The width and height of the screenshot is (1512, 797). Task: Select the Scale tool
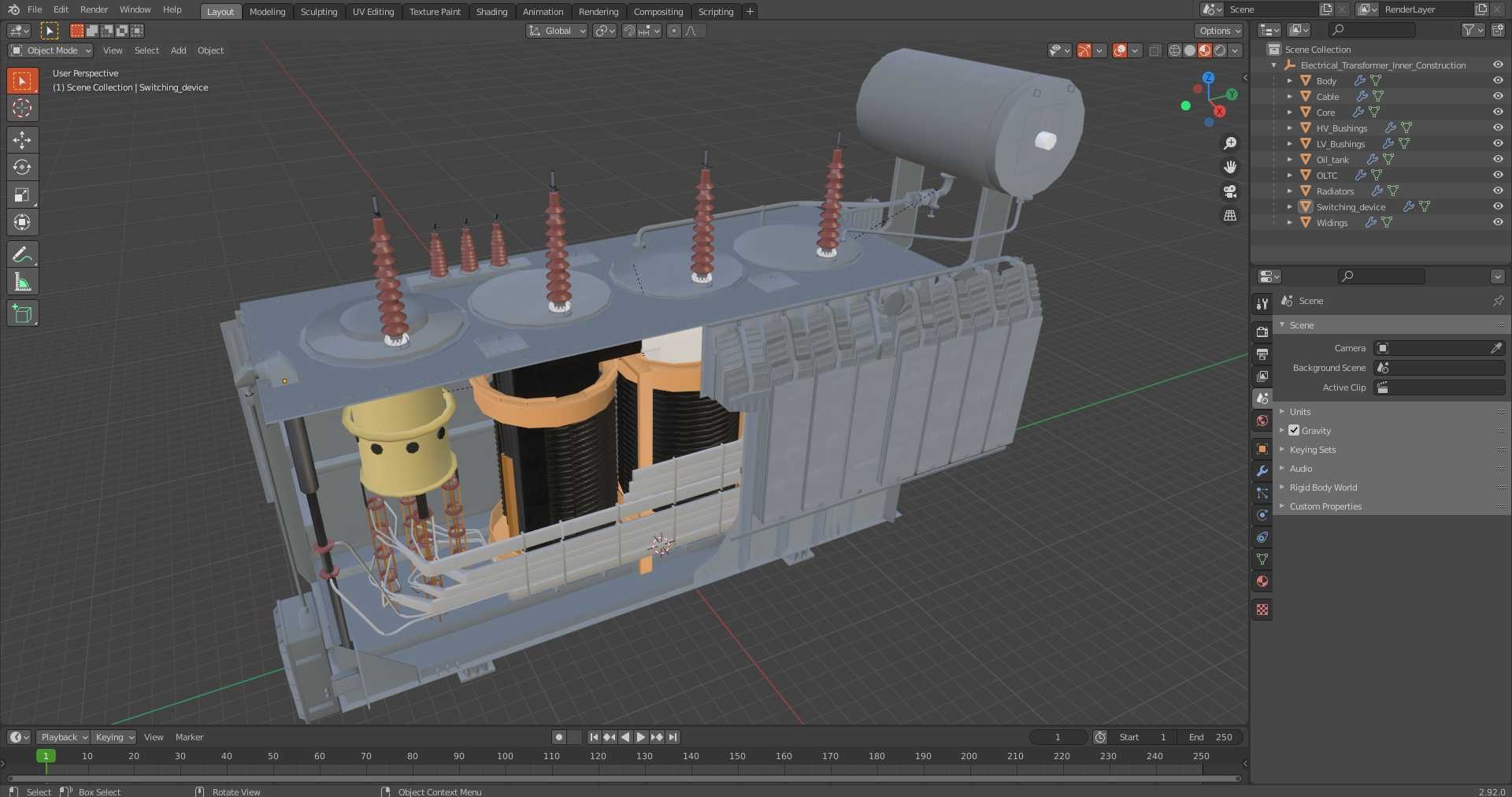[x=22, y=195]
